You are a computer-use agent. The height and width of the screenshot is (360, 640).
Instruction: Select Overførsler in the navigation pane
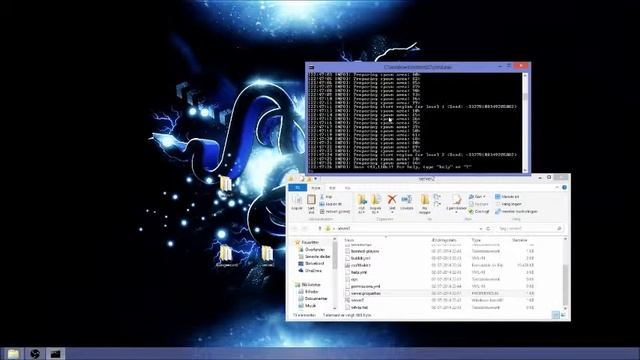pos(312,249)
